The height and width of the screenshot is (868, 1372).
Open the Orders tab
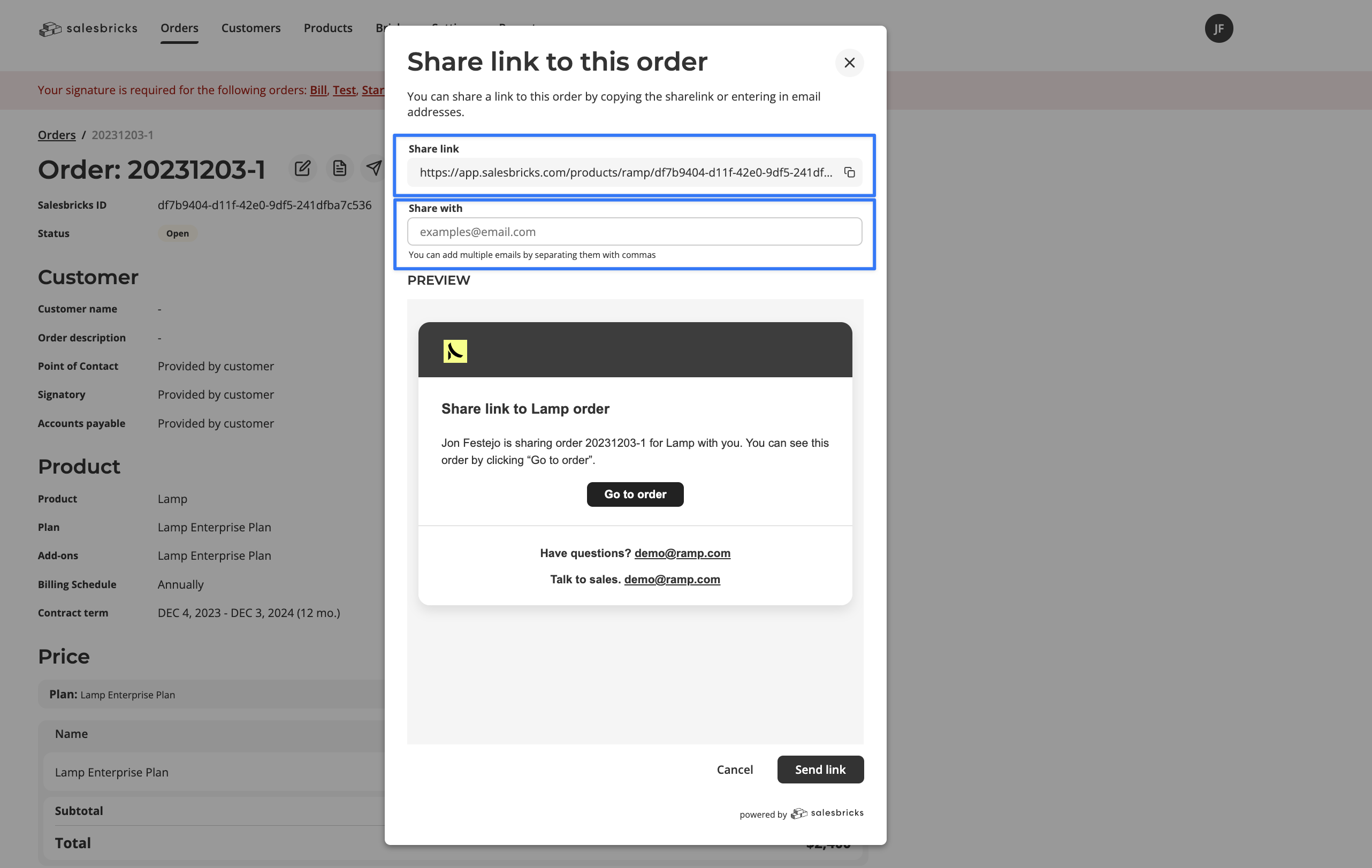[179, 28]
